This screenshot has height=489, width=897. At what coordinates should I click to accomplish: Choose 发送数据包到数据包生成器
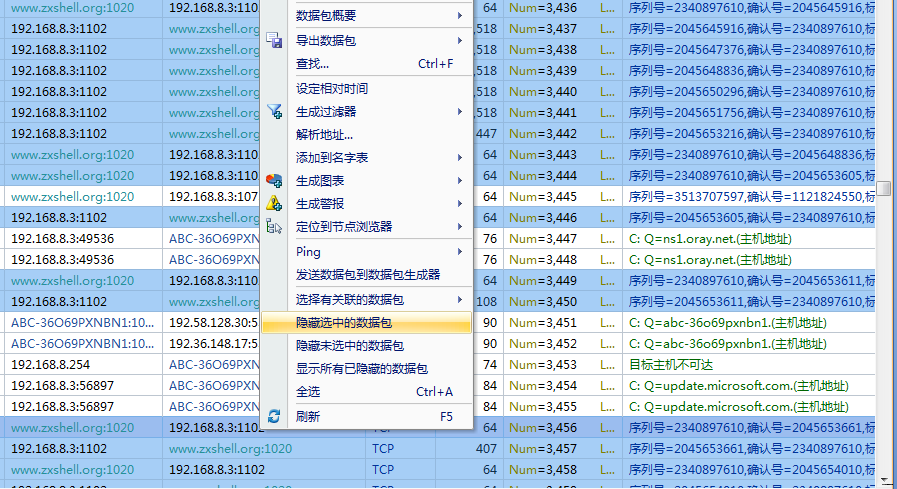pyautogui.click(x=368, y=275)
